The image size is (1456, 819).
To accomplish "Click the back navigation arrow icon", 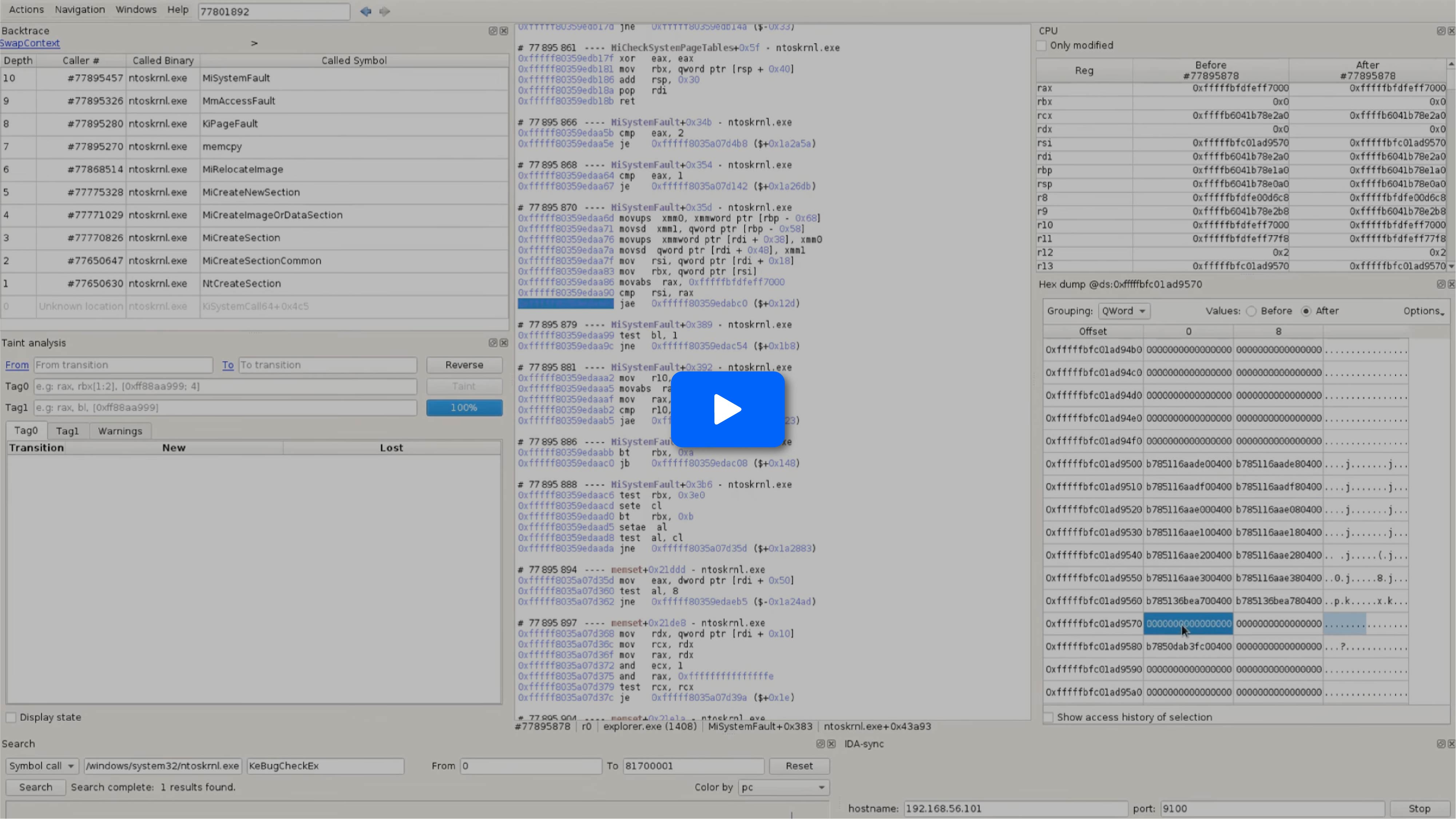I will pos(365,11).
